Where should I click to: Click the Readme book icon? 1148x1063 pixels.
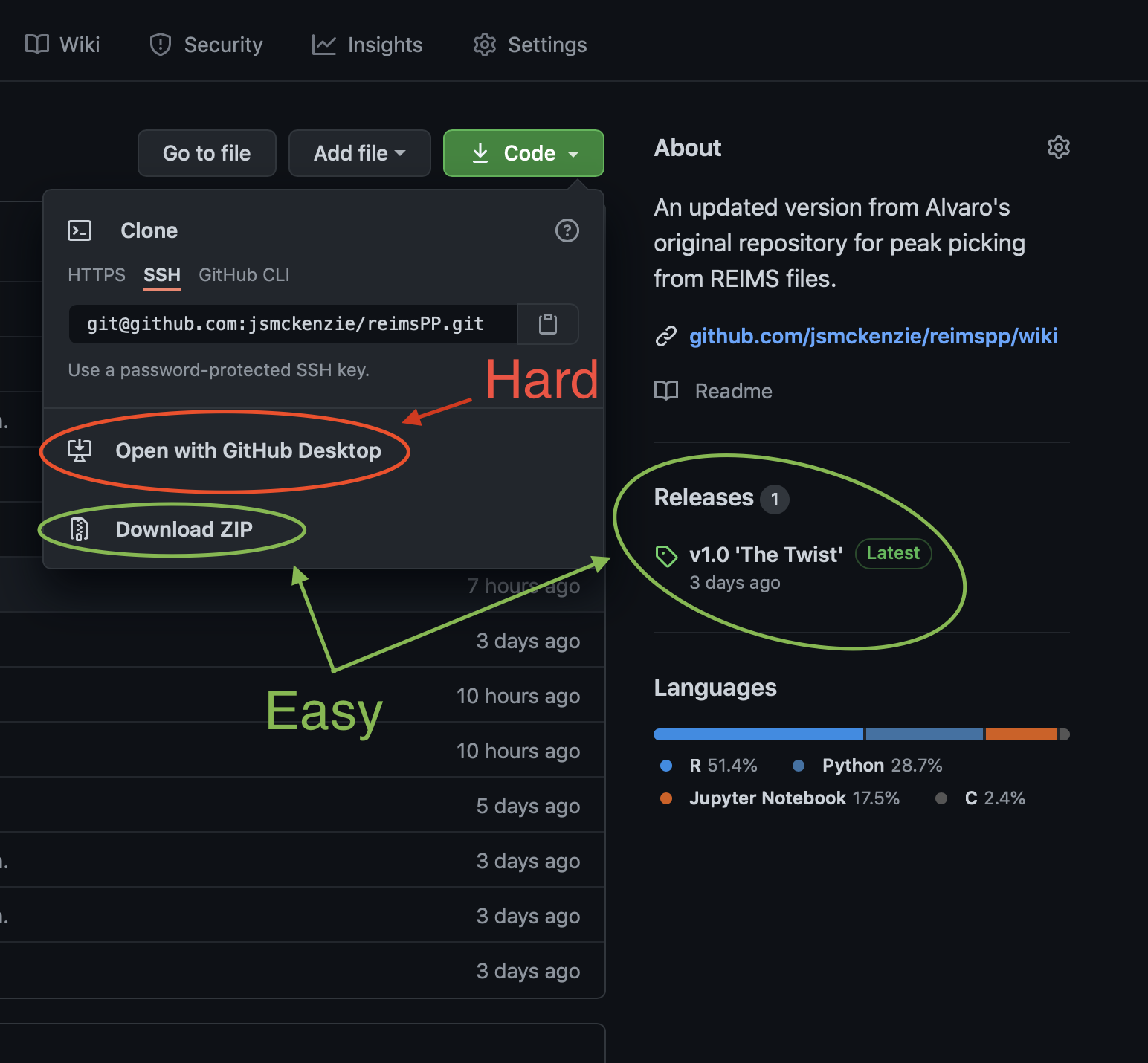coord(666,390)
